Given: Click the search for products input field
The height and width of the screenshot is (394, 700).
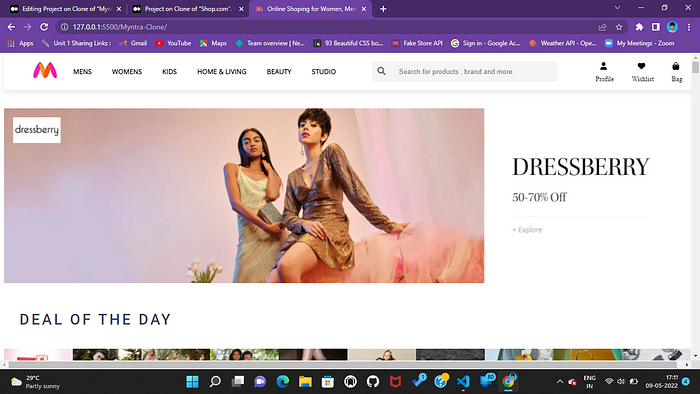Looking at the screenshot, I should pos(465,71).
